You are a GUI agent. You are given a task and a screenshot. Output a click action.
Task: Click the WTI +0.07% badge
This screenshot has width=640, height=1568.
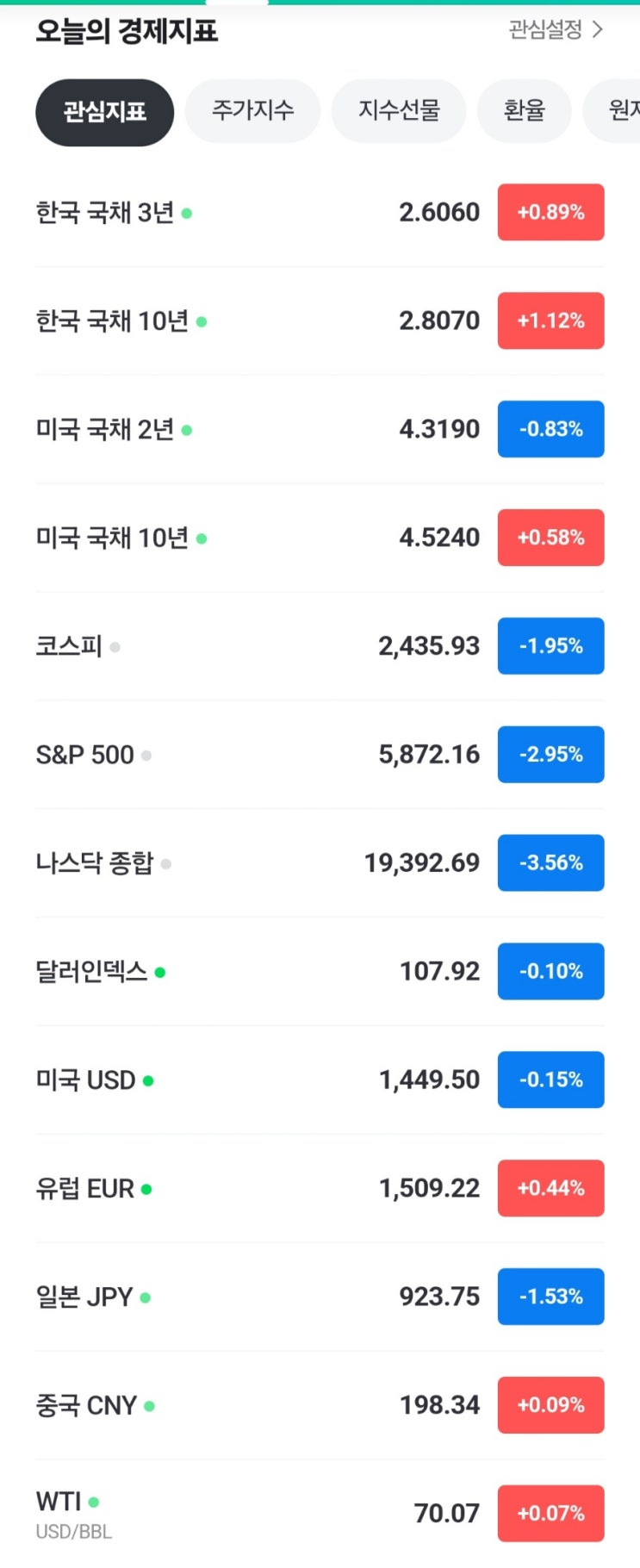(550, 1514)
